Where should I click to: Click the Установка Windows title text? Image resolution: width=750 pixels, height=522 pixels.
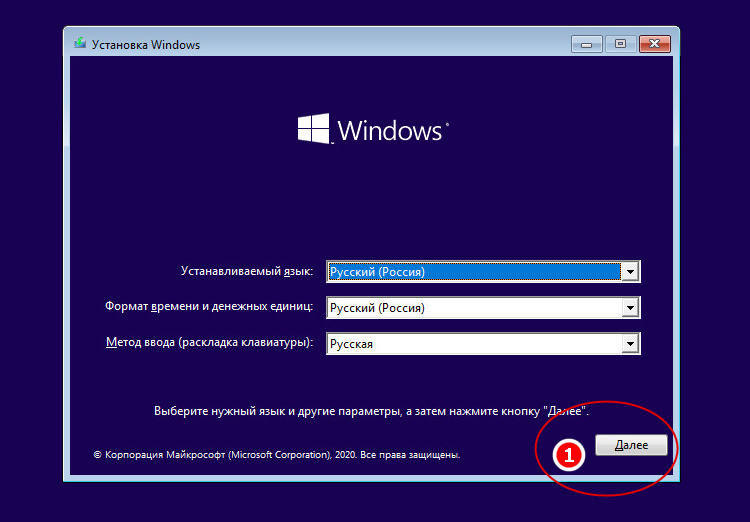(x=146, y=44)
